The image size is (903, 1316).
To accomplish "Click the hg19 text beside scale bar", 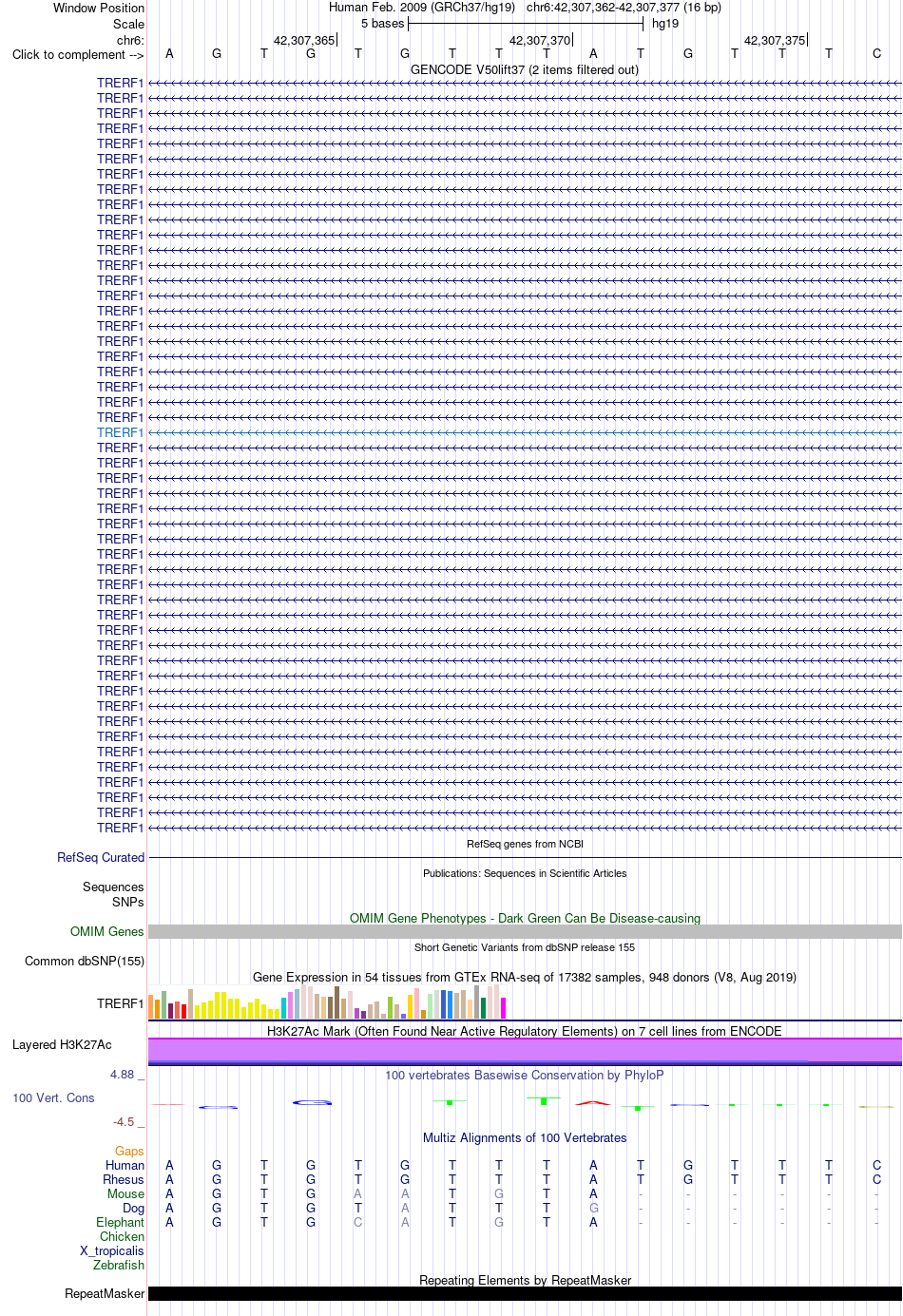I will coord(665,24).
